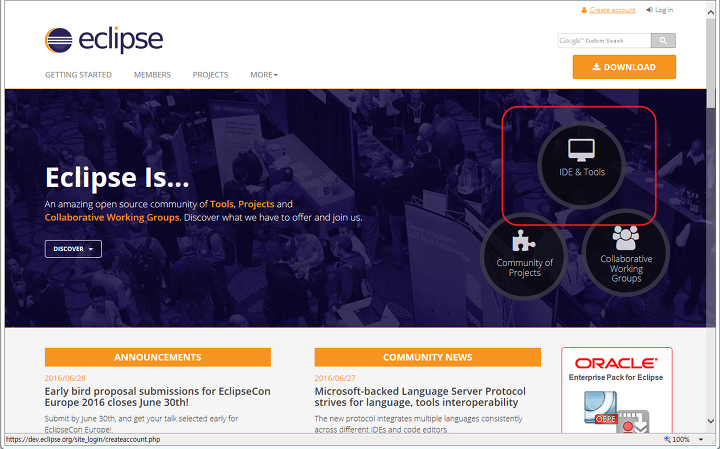Open the Microsoft-backed Language Server Protocol article
720x449 pixels.
click(420, 397)
